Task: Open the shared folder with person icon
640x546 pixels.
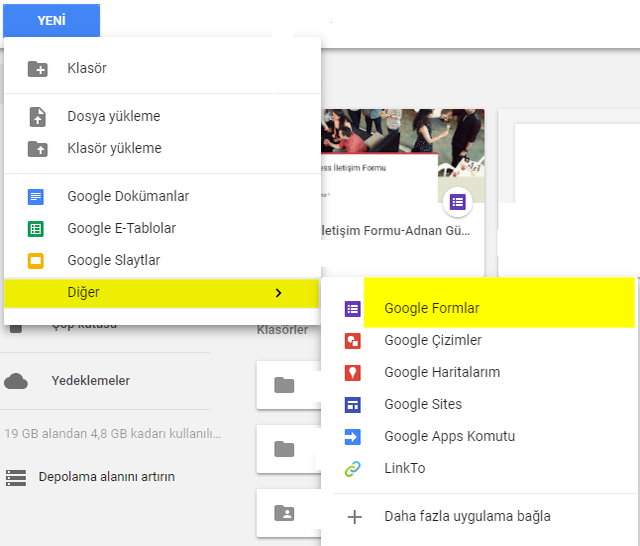Action: [289, 513]
